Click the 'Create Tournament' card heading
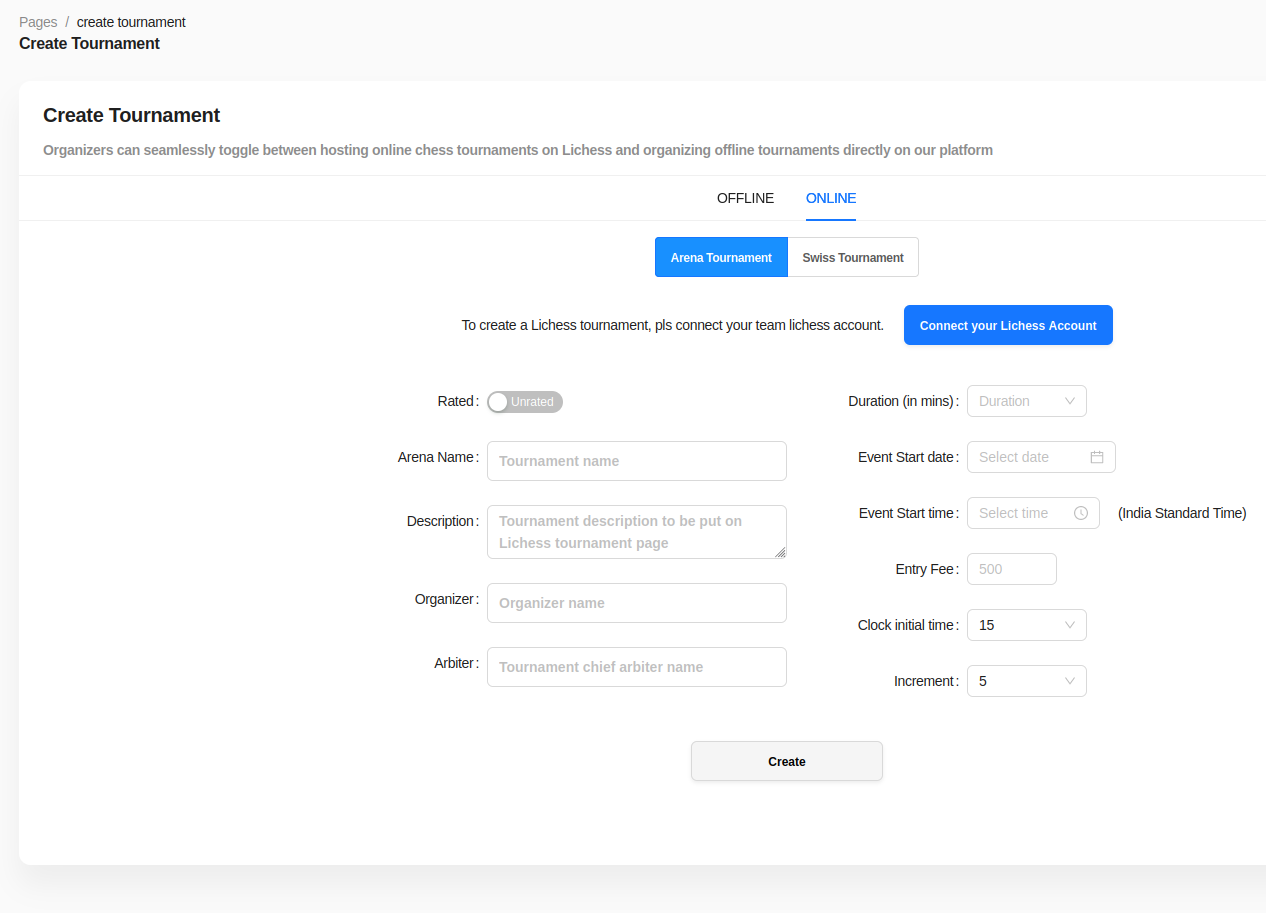The width and height of the screenshot is (1266, 913). (x=132, y=115)
